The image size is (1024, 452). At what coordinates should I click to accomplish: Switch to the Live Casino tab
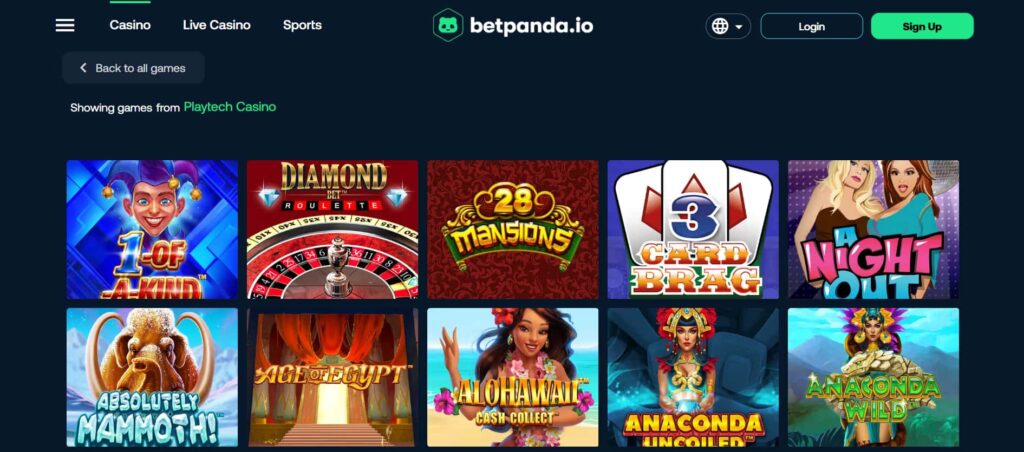pos(217,25)
